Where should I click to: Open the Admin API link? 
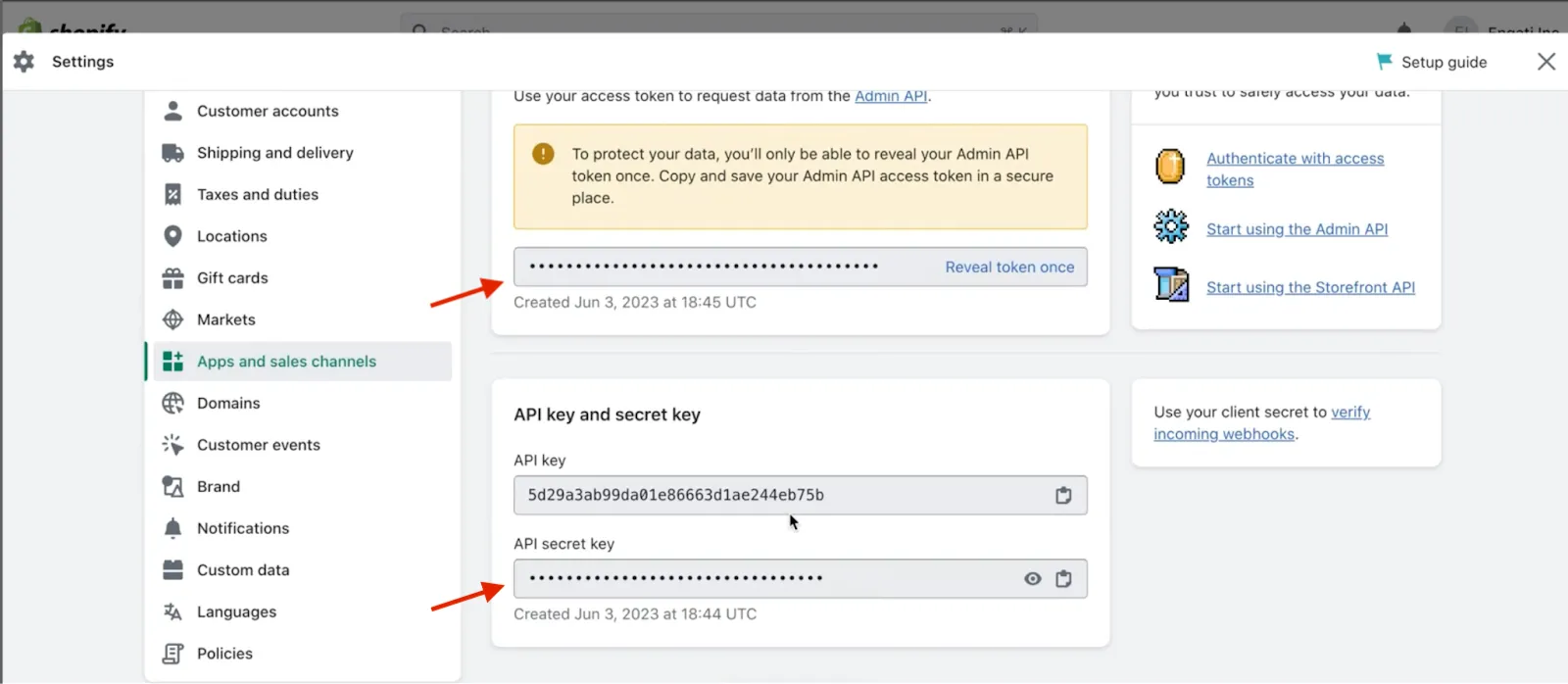891,96
